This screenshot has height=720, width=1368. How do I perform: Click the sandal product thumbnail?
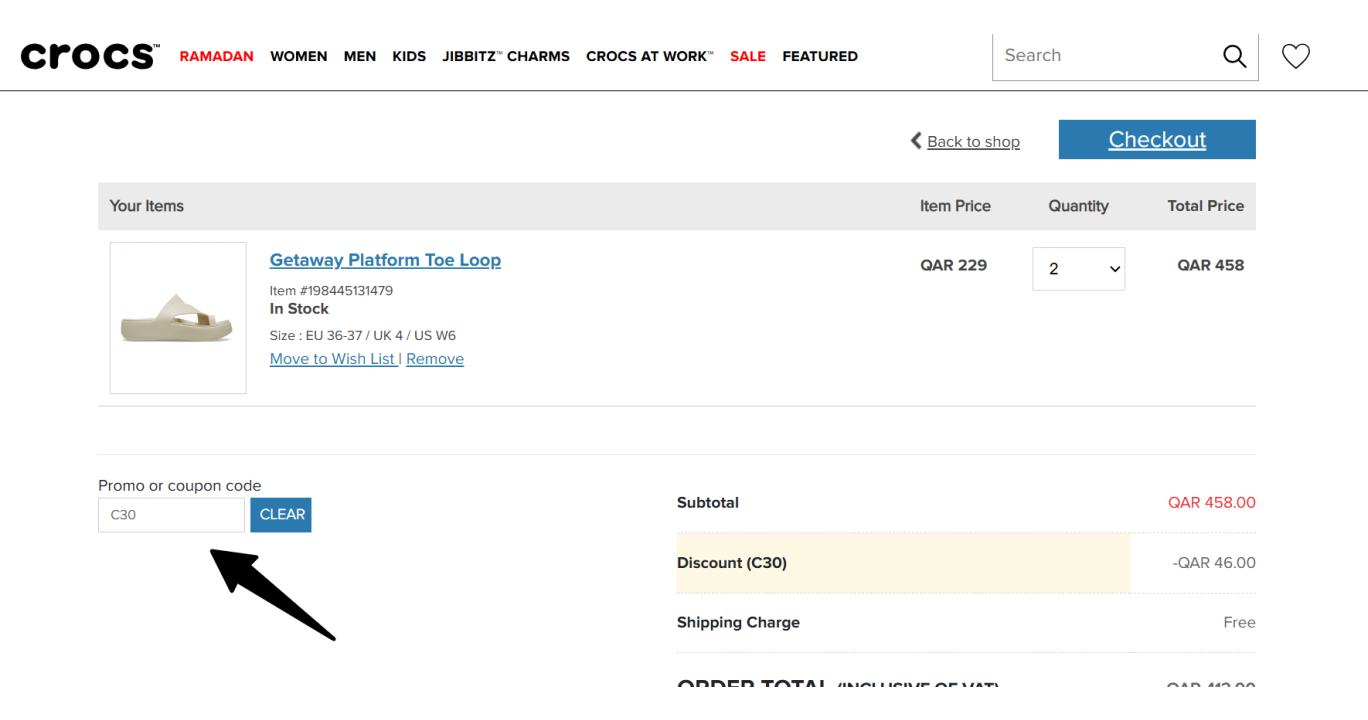(x=178, y=318)
